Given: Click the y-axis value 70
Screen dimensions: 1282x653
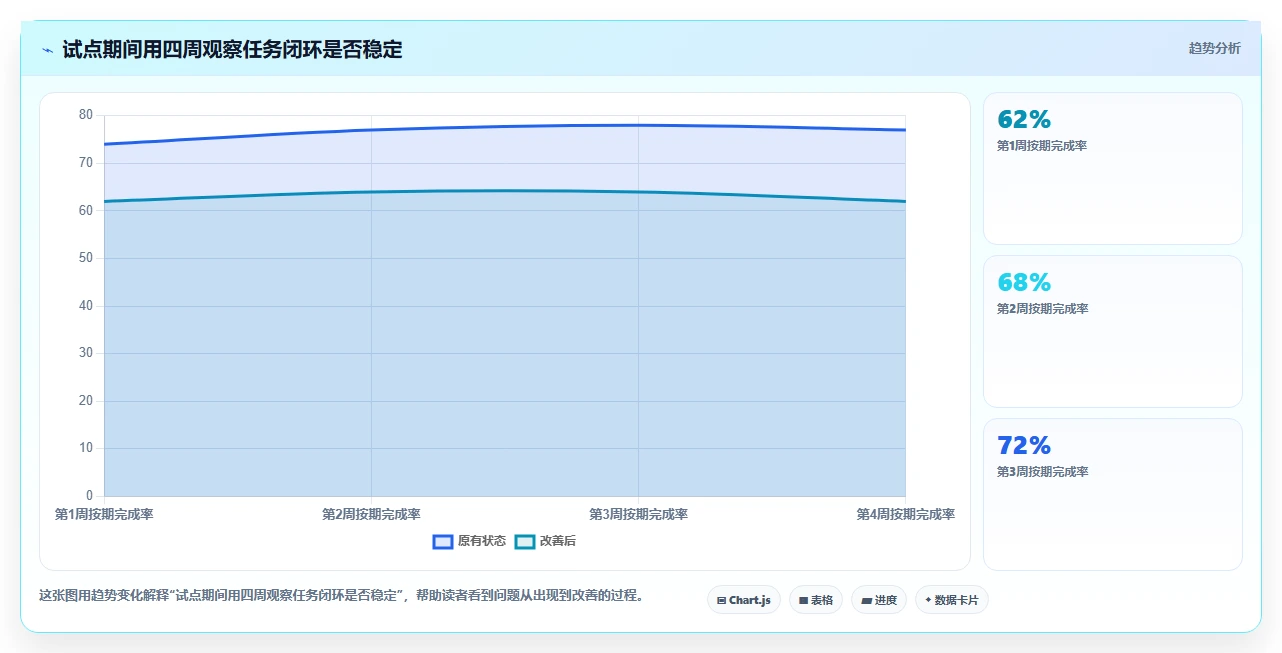Looking at the screenshot, I should (86, 163).
